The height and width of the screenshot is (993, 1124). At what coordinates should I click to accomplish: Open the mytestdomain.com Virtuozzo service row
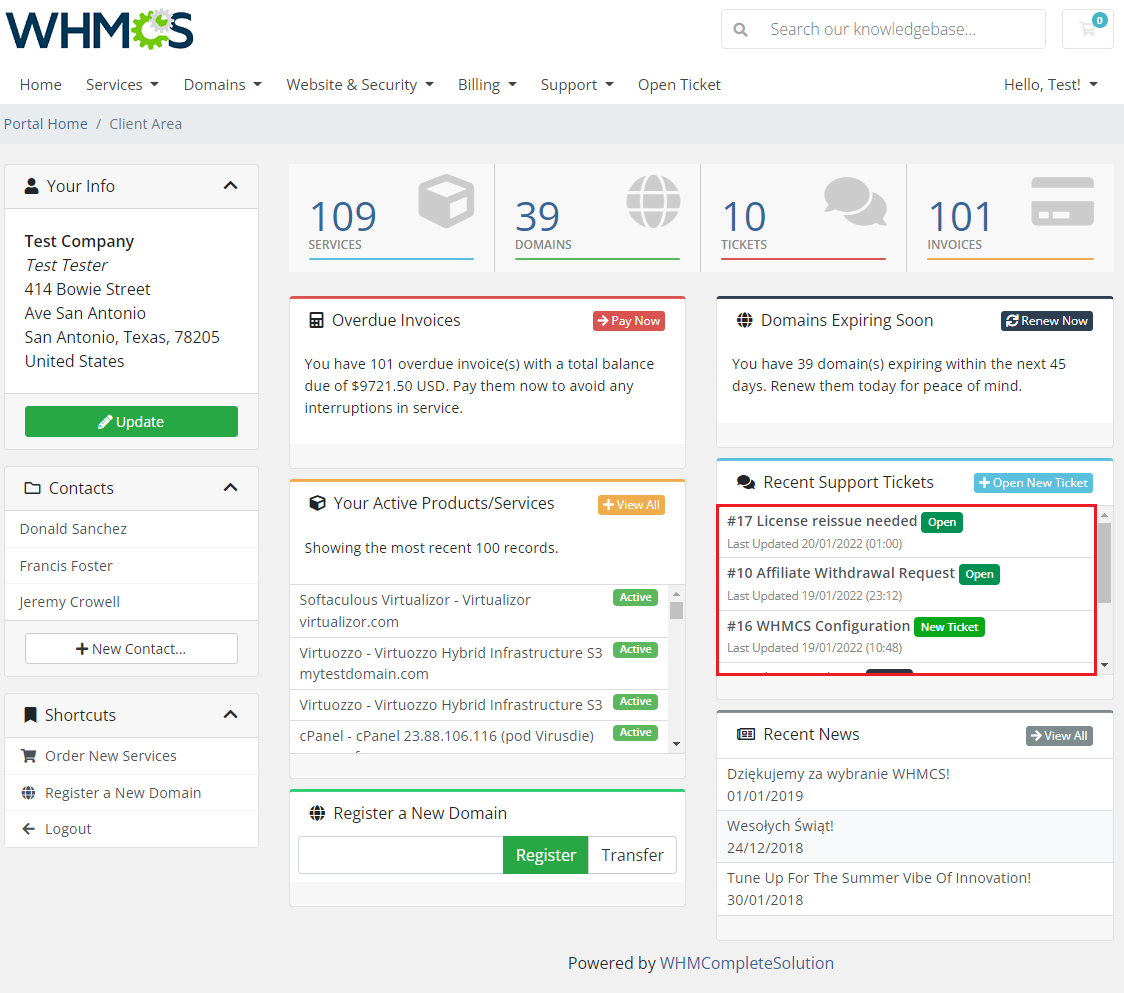(x=479, y=663)
